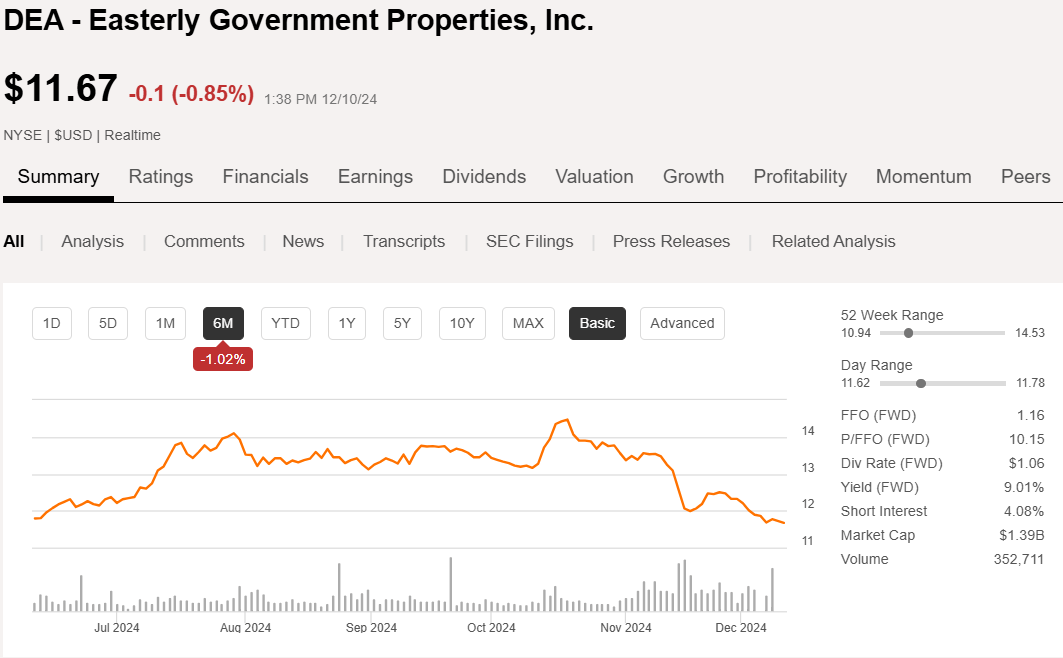1063x658 pixels.
Task: Switch chart to 5Y range
Action: coord(402,323)
